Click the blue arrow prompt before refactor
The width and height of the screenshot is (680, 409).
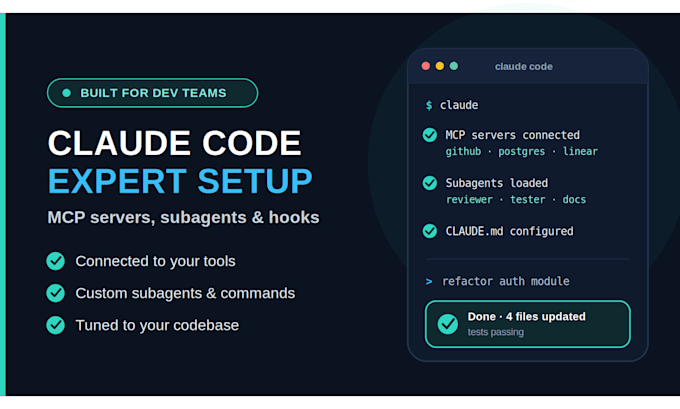click(x=429, y=282)
